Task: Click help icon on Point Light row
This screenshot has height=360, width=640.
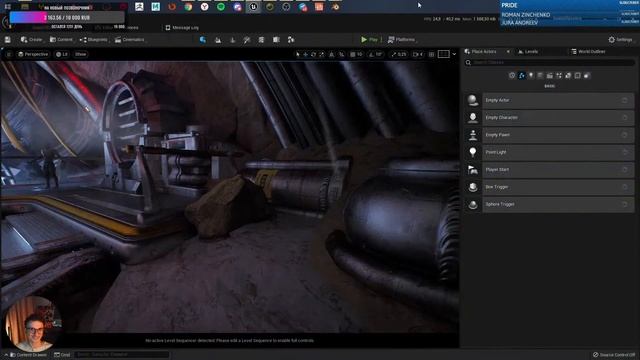Action: pos(624,152)
